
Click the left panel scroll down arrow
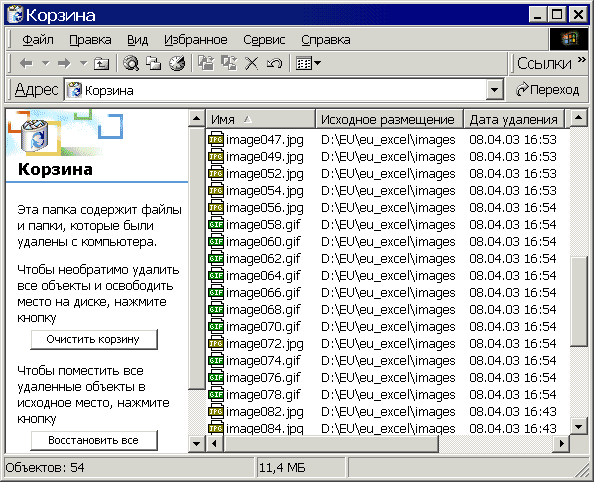pyautogui.click(x=197, y=443)
